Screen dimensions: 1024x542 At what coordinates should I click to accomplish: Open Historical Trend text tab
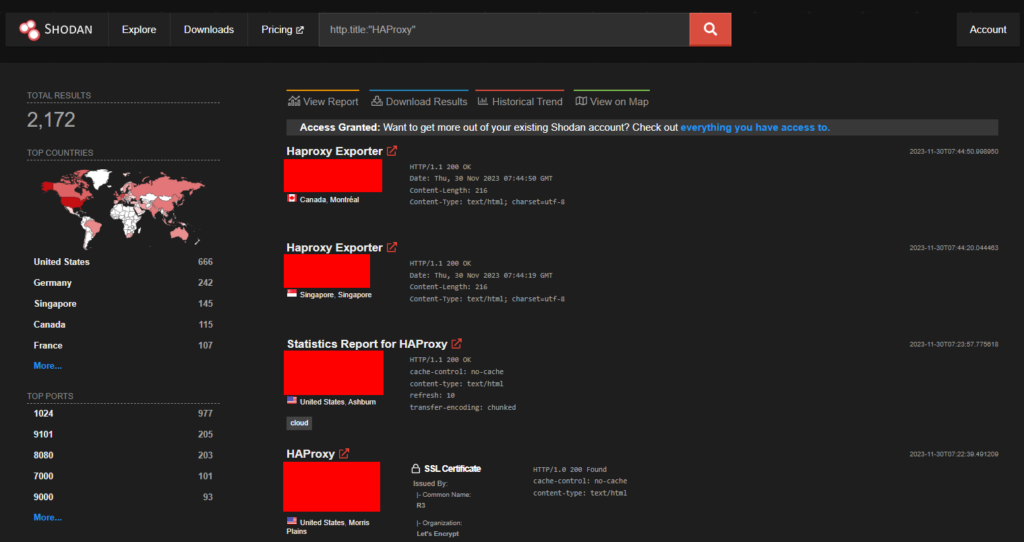tap(527, 101)
